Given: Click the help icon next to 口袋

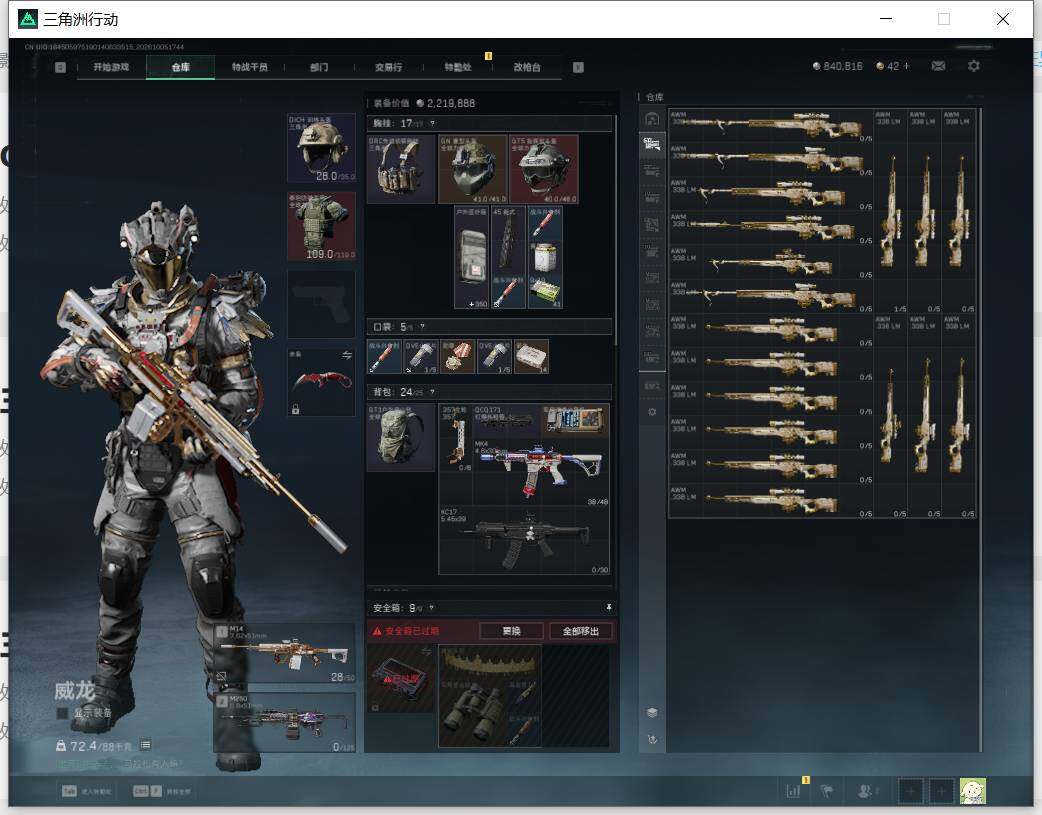Looking at the screenshot, I should pos(422,326).
